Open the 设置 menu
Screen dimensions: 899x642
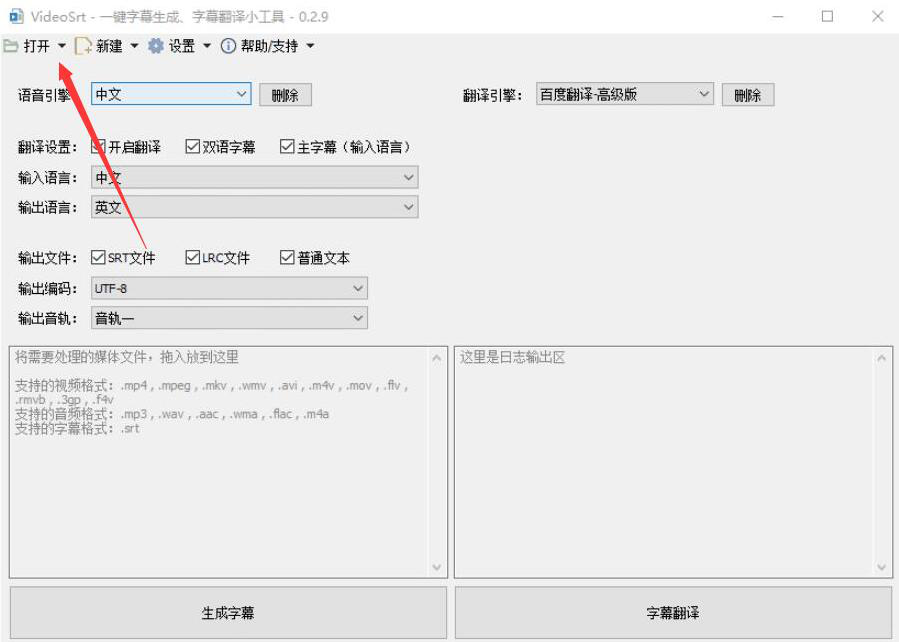(182, 46)
